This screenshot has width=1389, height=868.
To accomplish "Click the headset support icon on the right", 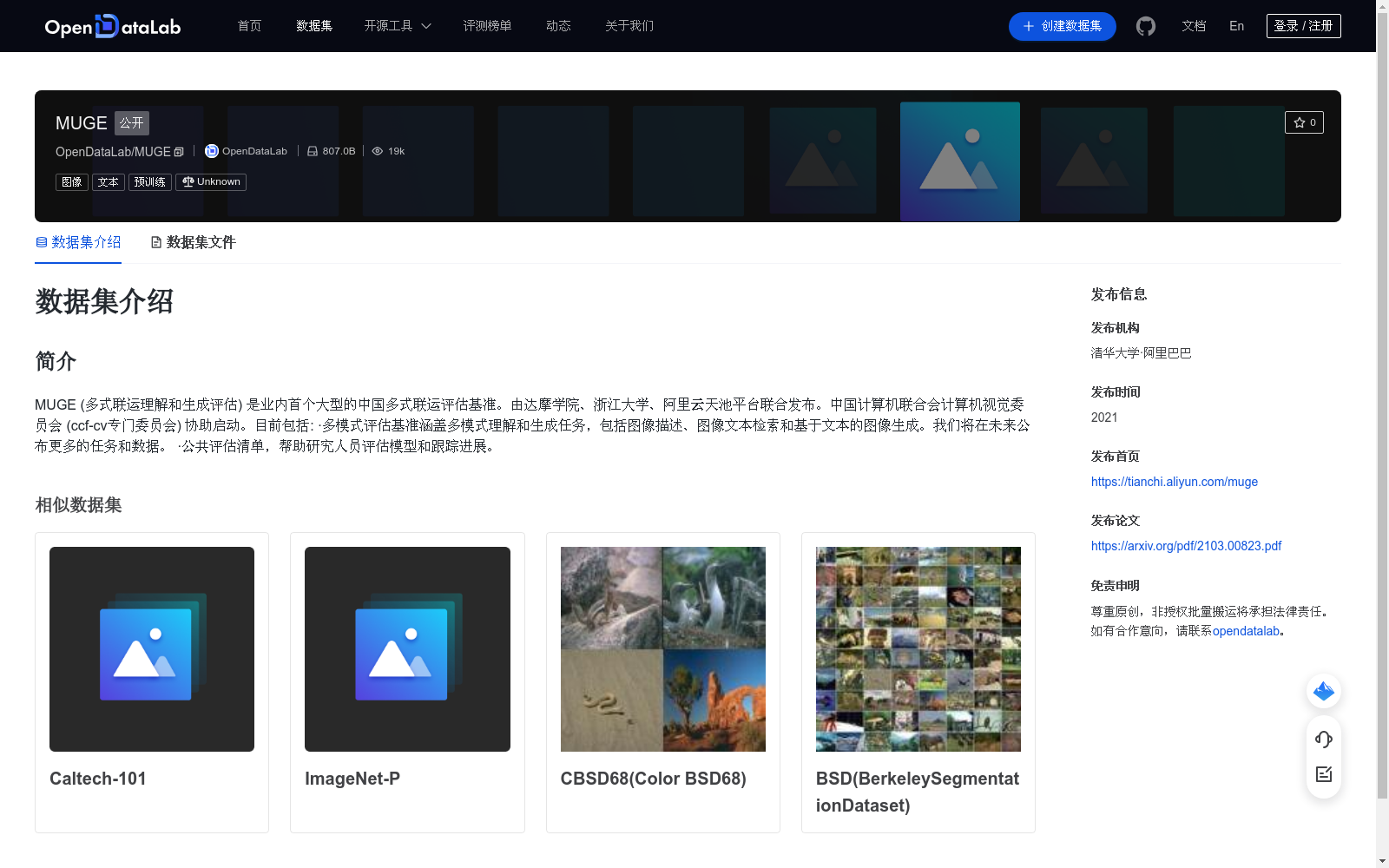I will (1323, 739).
